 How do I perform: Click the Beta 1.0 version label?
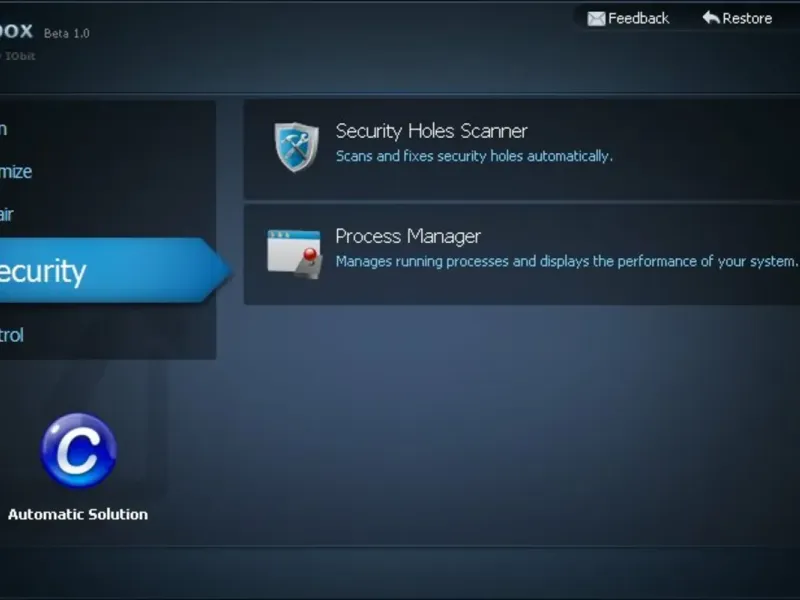[66, 34]
